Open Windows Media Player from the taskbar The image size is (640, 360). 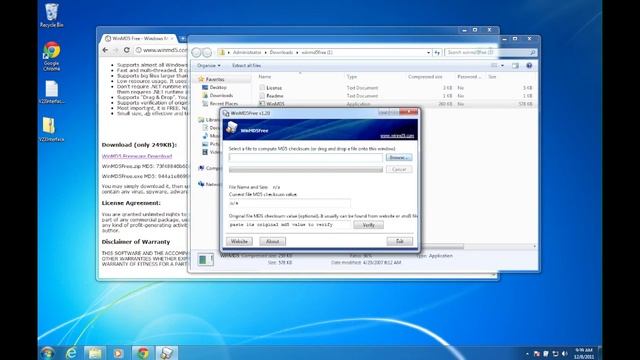point(118,353)
